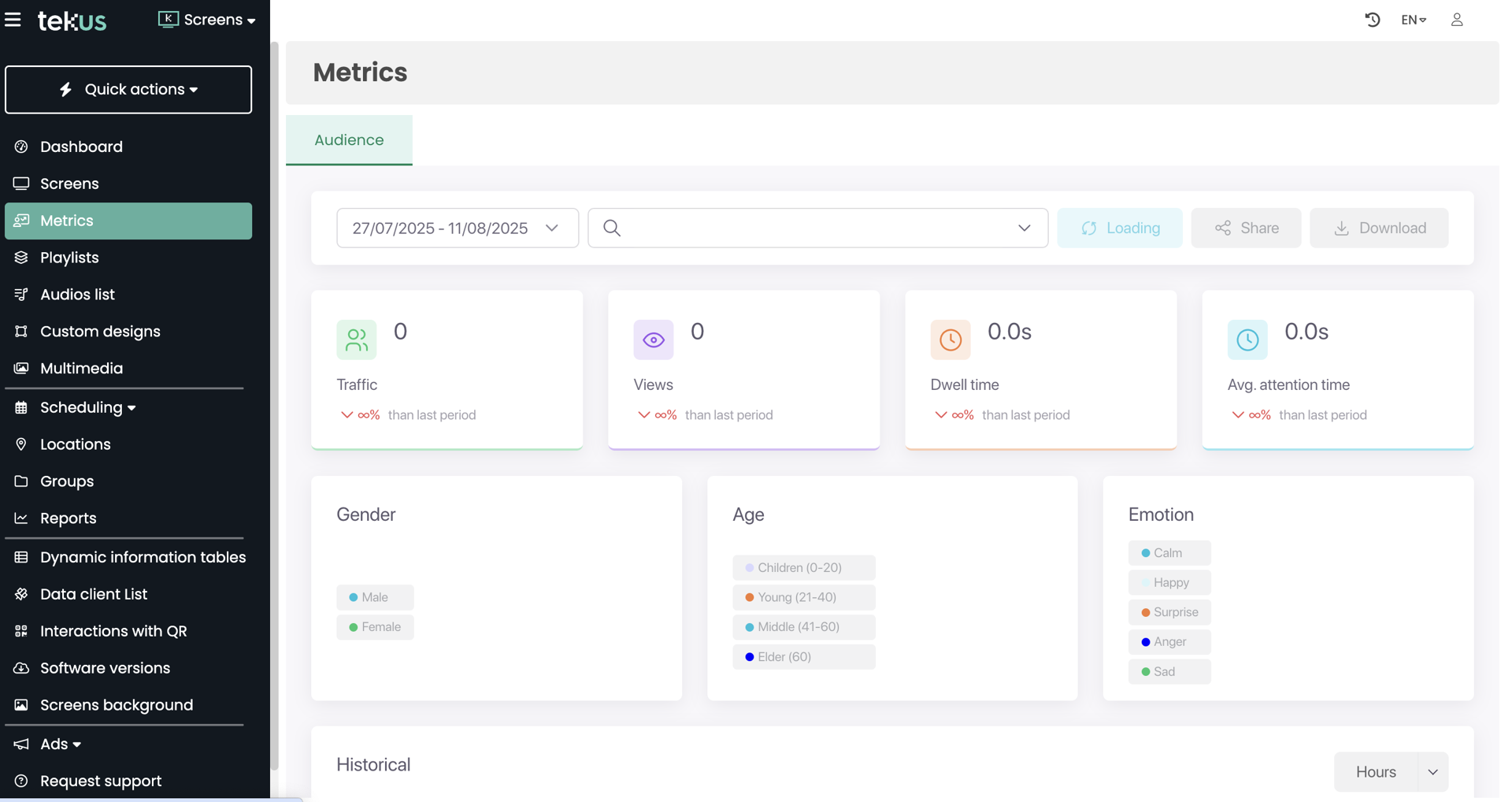Toggle the Surprise emotion legend
Screen dimensions: 1512x802
[x=1169, y=612]
